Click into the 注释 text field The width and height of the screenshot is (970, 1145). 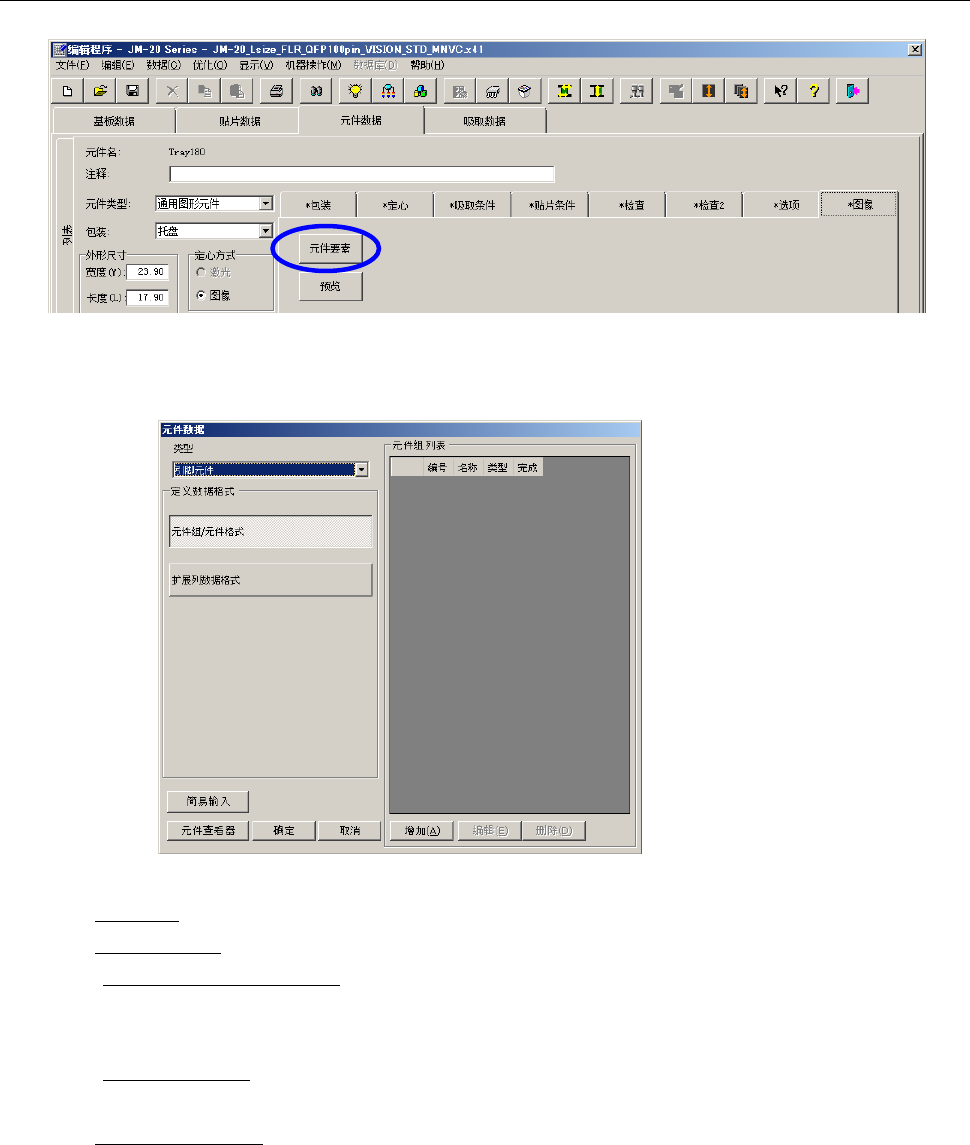362,174
